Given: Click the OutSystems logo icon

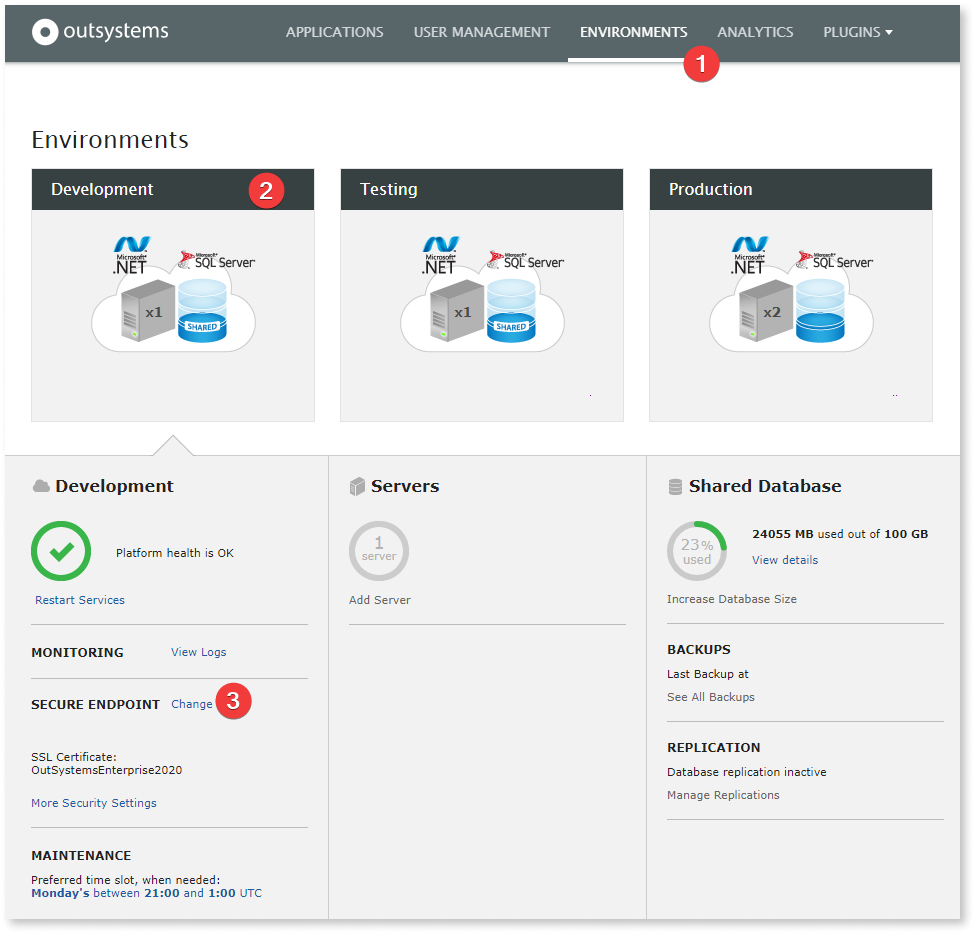Looking at the screenshot, I should coord(44,31).
